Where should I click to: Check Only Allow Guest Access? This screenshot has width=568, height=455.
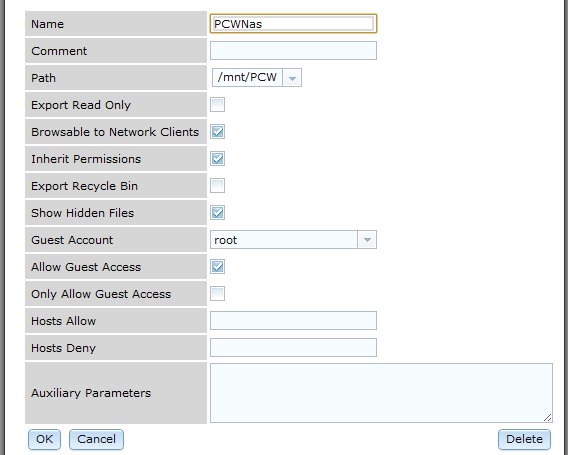[x=217, y=293]
